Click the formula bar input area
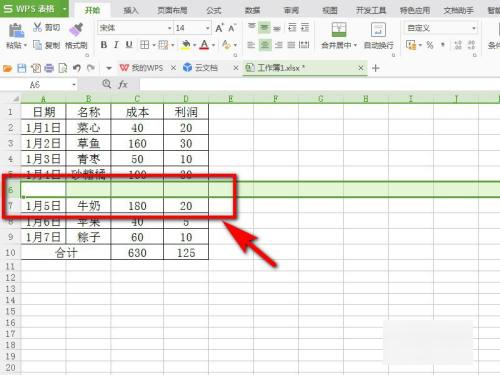Image resolution: width=500 pixels, height=375 pixels. 320,85
